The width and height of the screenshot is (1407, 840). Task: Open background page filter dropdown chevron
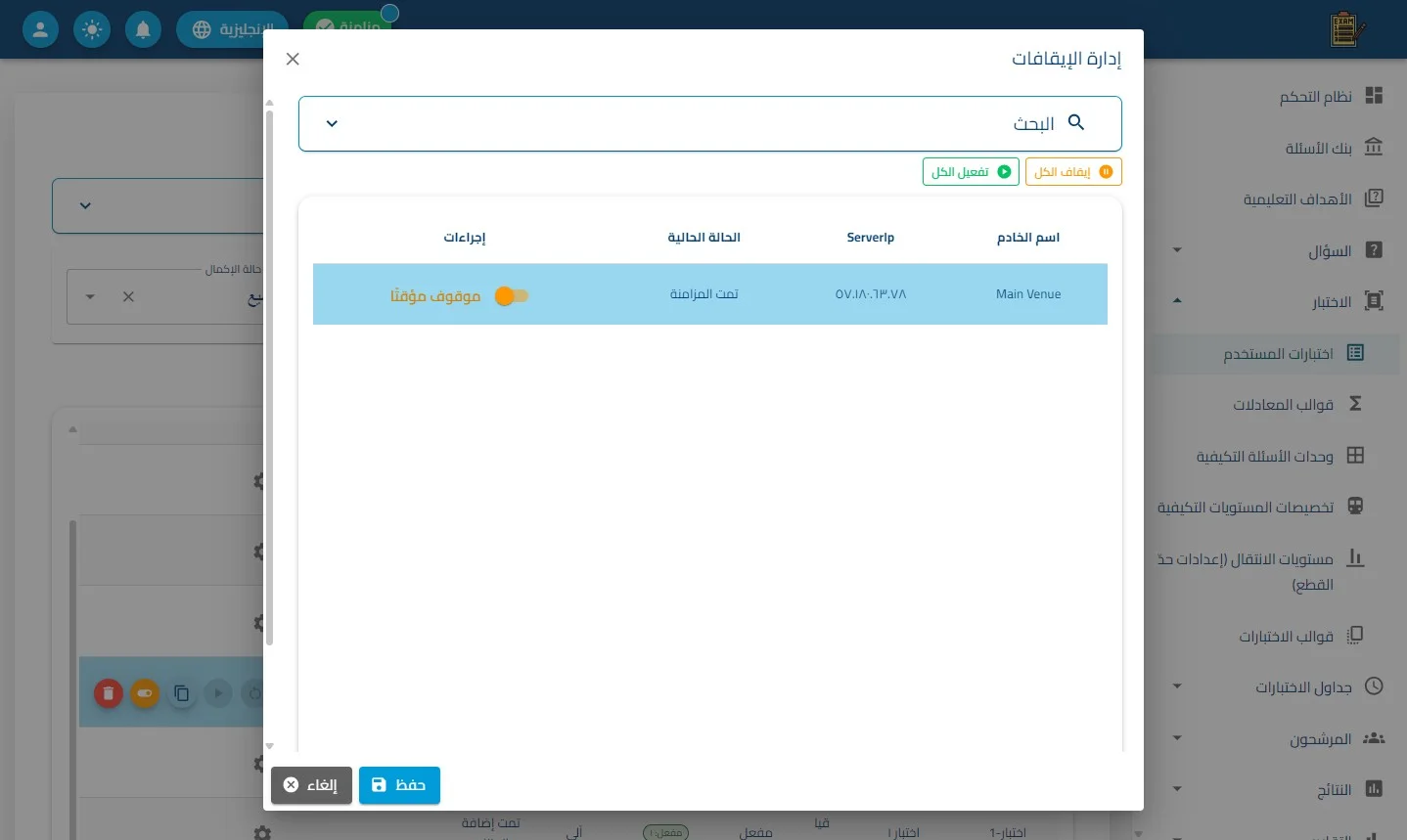(85, 205)
